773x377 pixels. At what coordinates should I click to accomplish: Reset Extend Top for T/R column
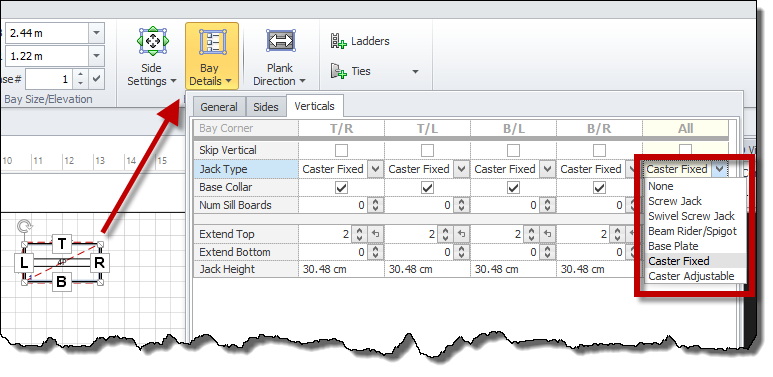tap(376, 234)
